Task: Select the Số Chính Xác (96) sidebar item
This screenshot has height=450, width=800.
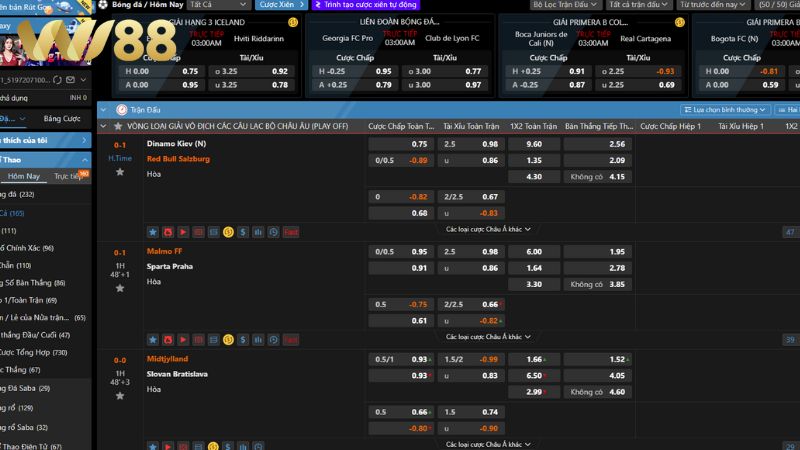Action: tap(27, 248)
